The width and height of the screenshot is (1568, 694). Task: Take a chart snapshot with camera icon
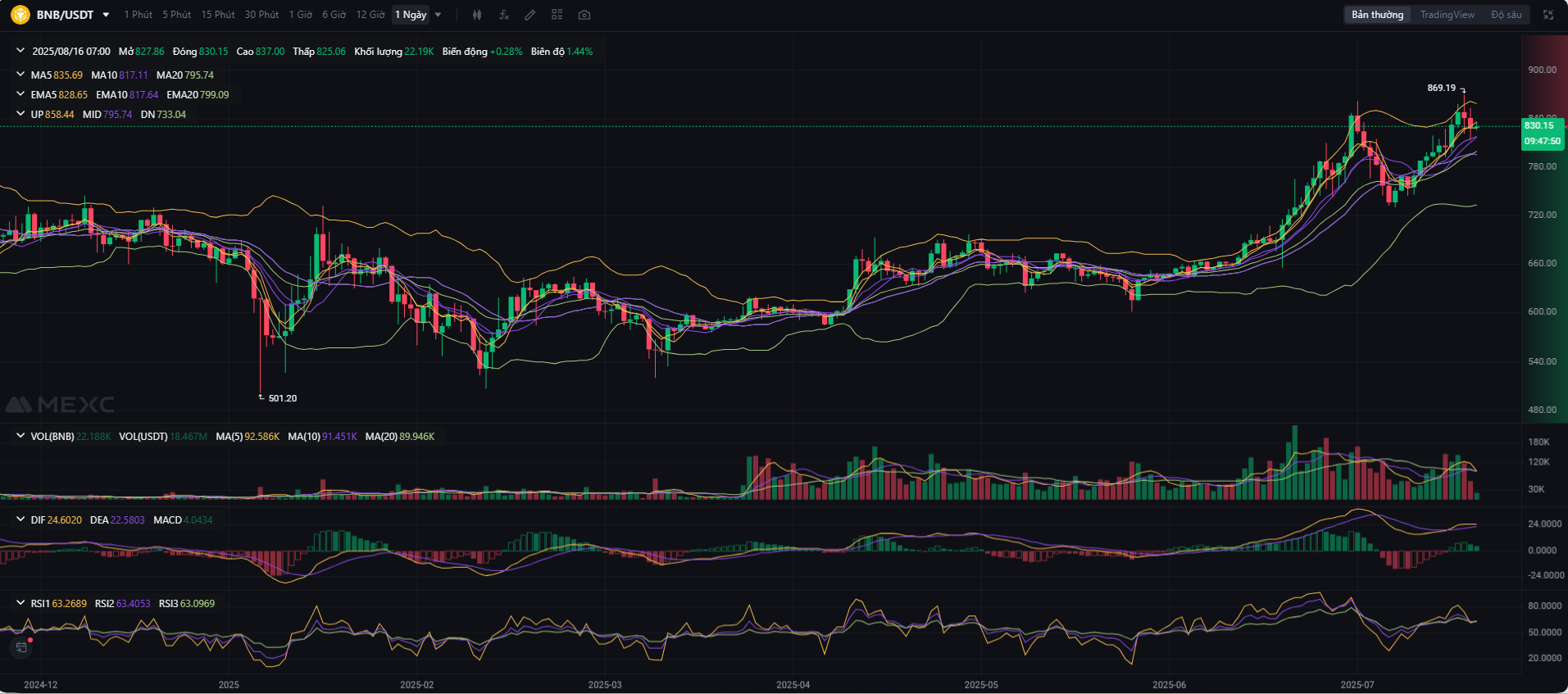584,15
